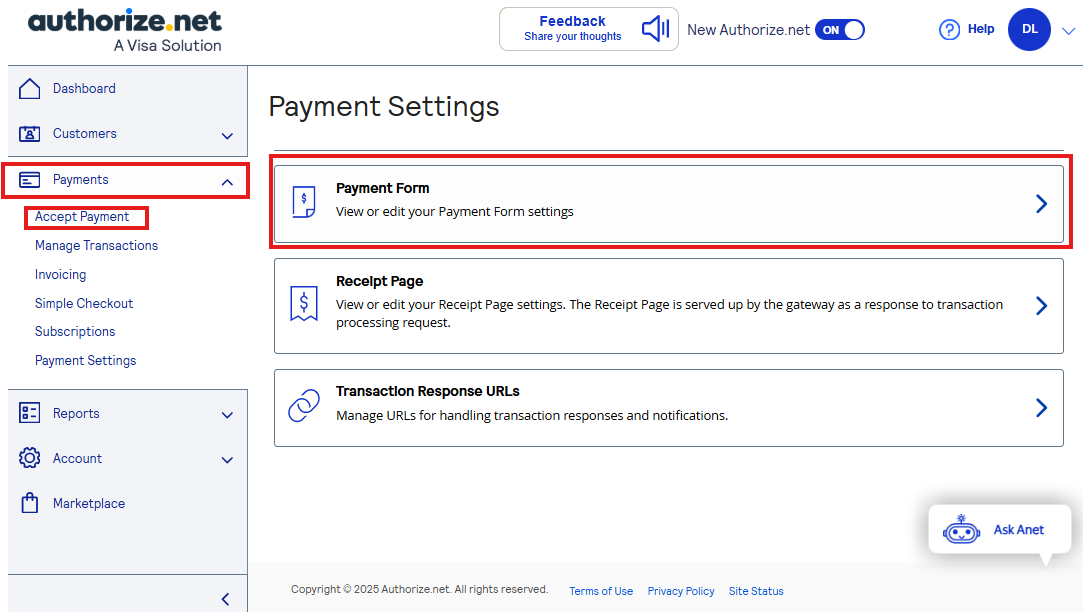Image resolution: width=1083 pixels, height=612 pixels.
Task: Click the Feedback megaphone icon
Action: [655, 29]
